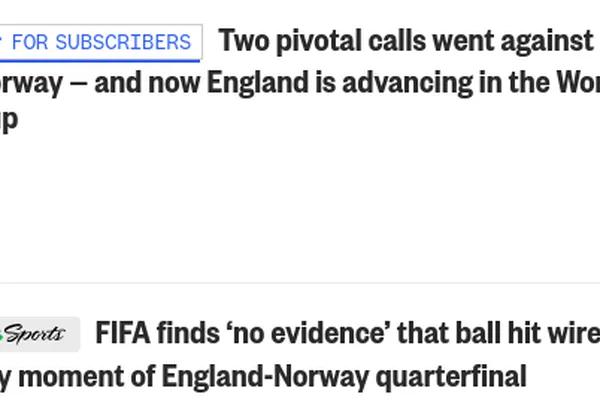
Task: Click the word 'England' in the first headline
Action: click(258, 82)
